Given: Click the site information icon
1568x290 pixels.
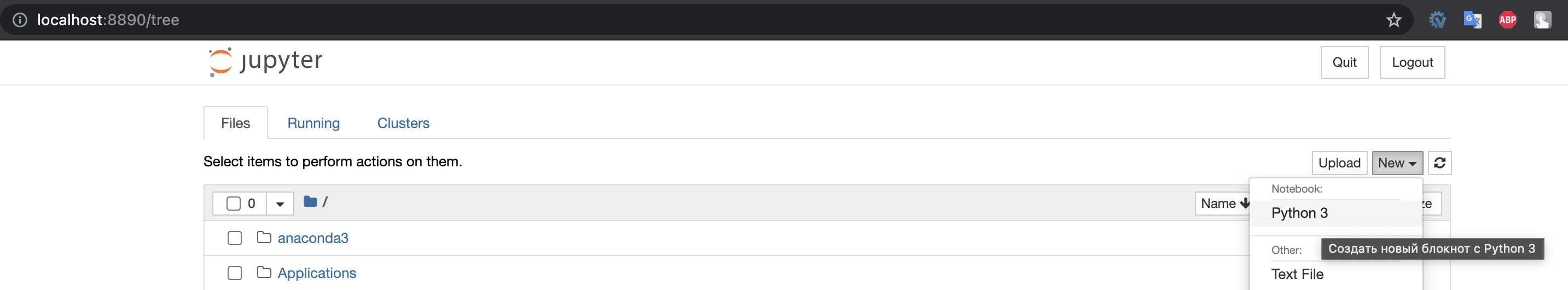Looking at the screenshot, I should tap(20, 20).
